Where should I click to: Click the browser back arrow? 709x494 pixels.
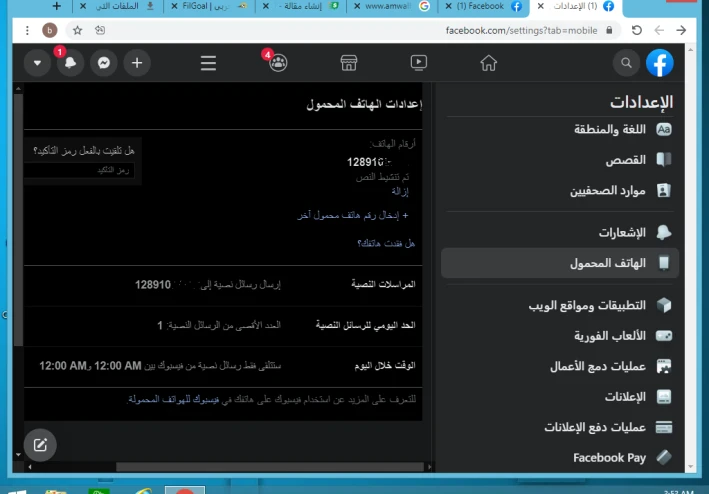[659, 30]
